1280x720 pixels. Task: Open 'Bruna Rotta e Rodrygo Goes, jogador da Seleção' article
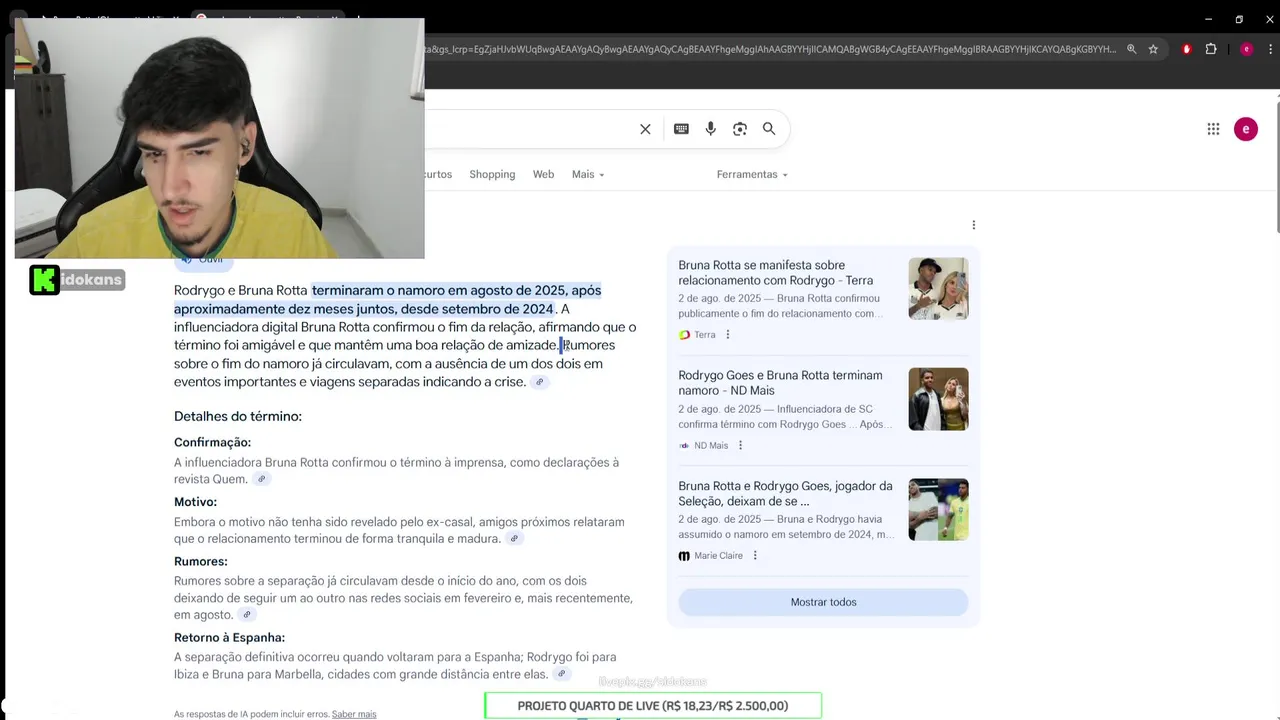coord(785,493)
